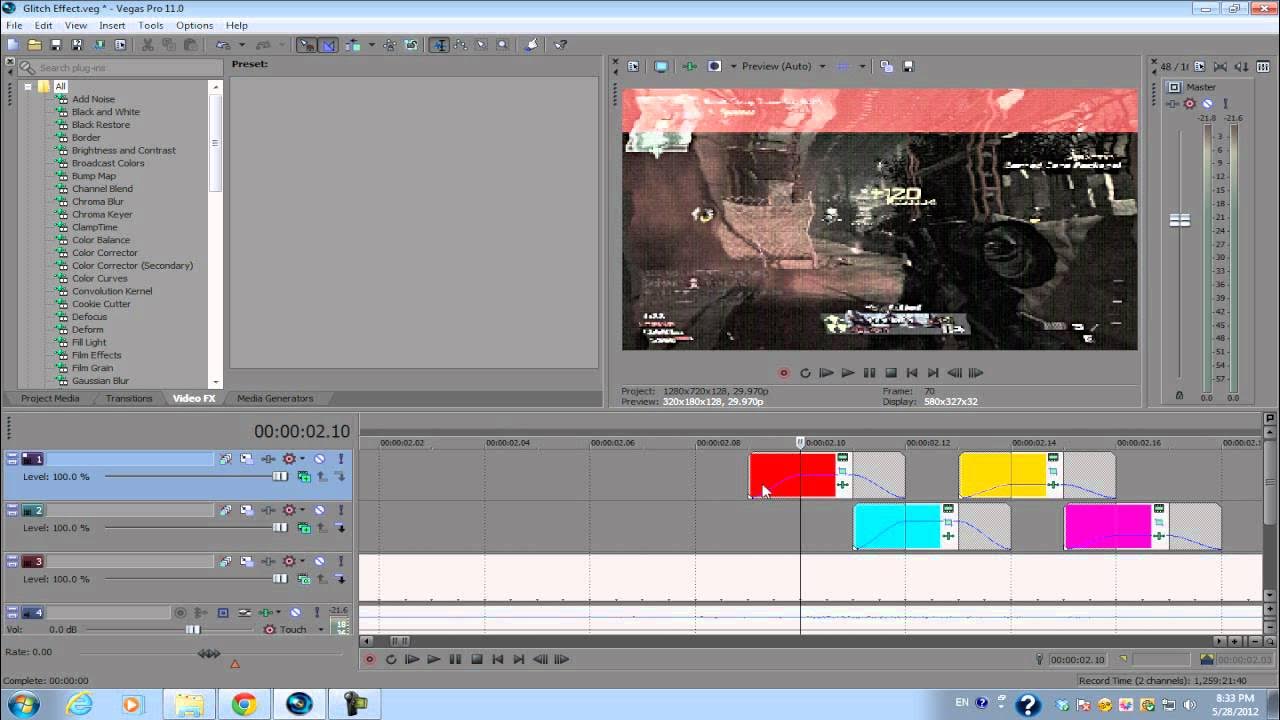The width and height of the screenshot is (1280, 720).
Task: Open the preview Overlays grid dropdown
Action: (x=861, y=66)
